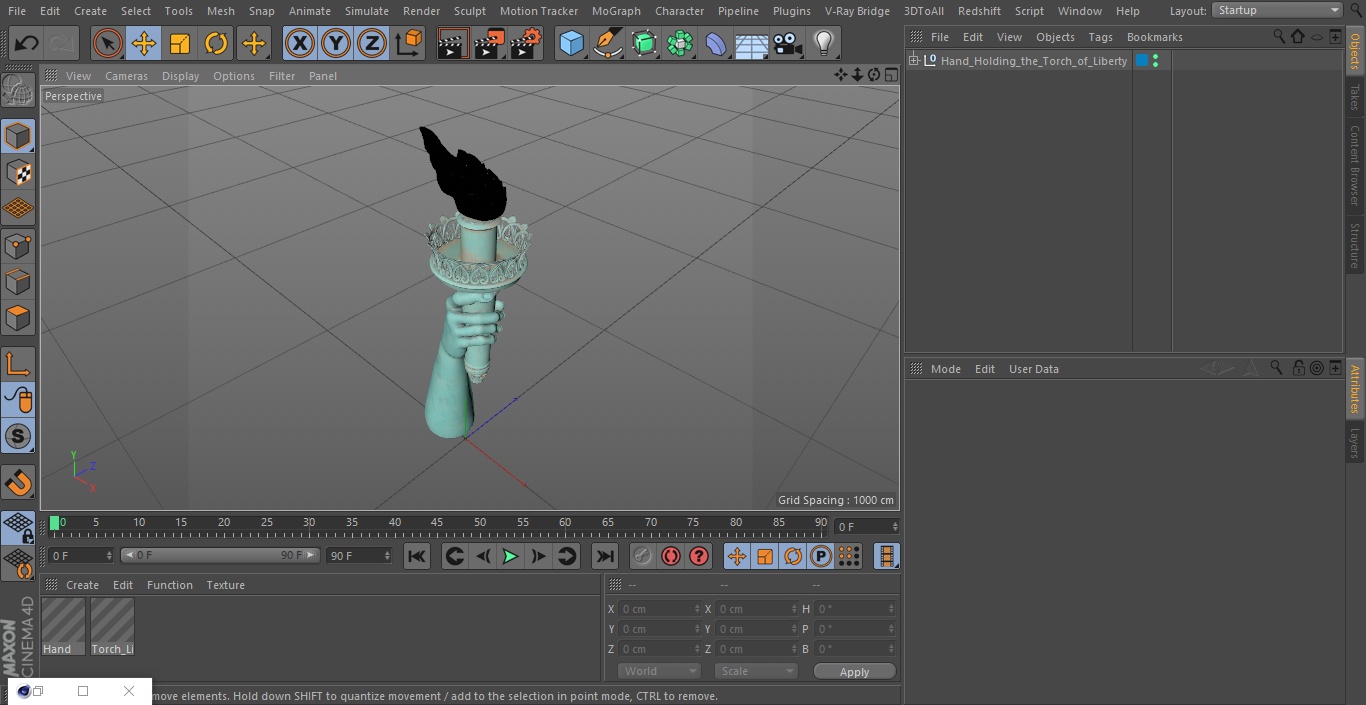Select the spline Pen tool

coord(607,43)
